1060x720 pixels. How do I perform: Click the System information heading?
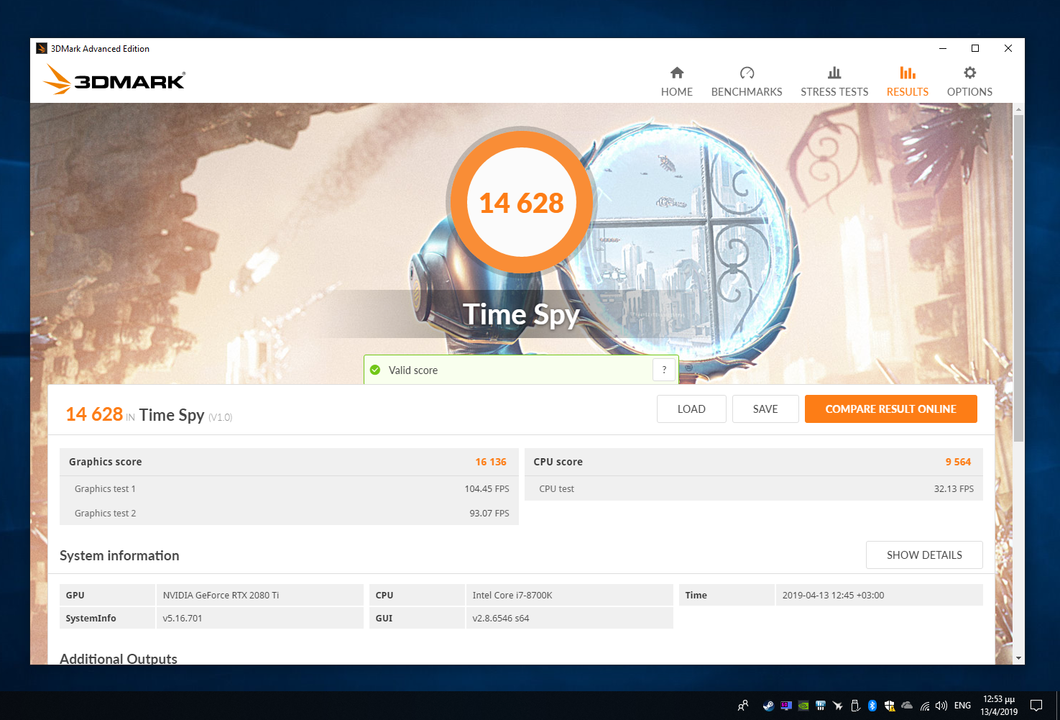pyautogui.click(x=119, y=555)
